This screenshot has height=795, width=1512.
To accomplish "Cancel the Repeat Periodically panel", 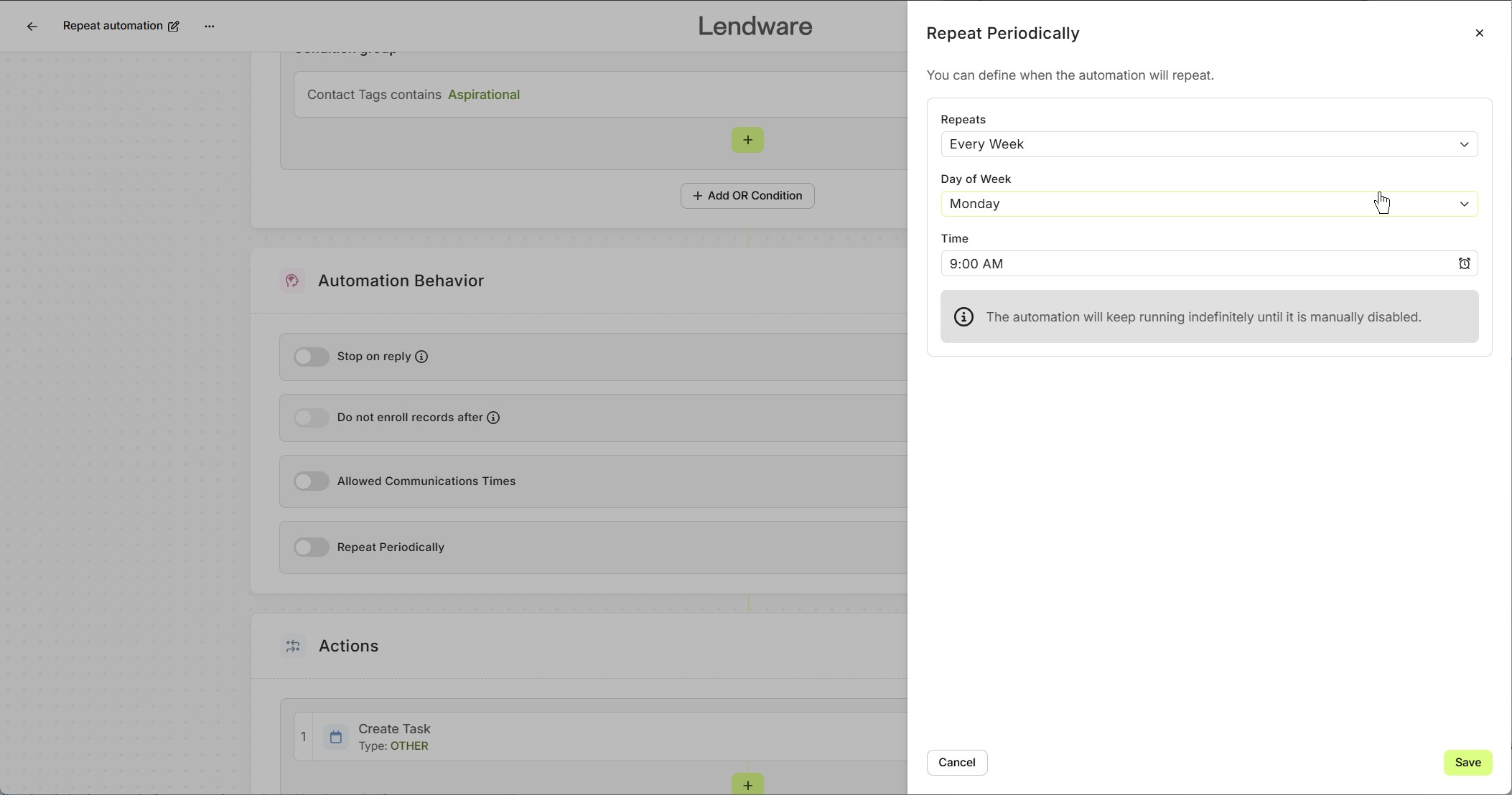I will pos(957,763).
